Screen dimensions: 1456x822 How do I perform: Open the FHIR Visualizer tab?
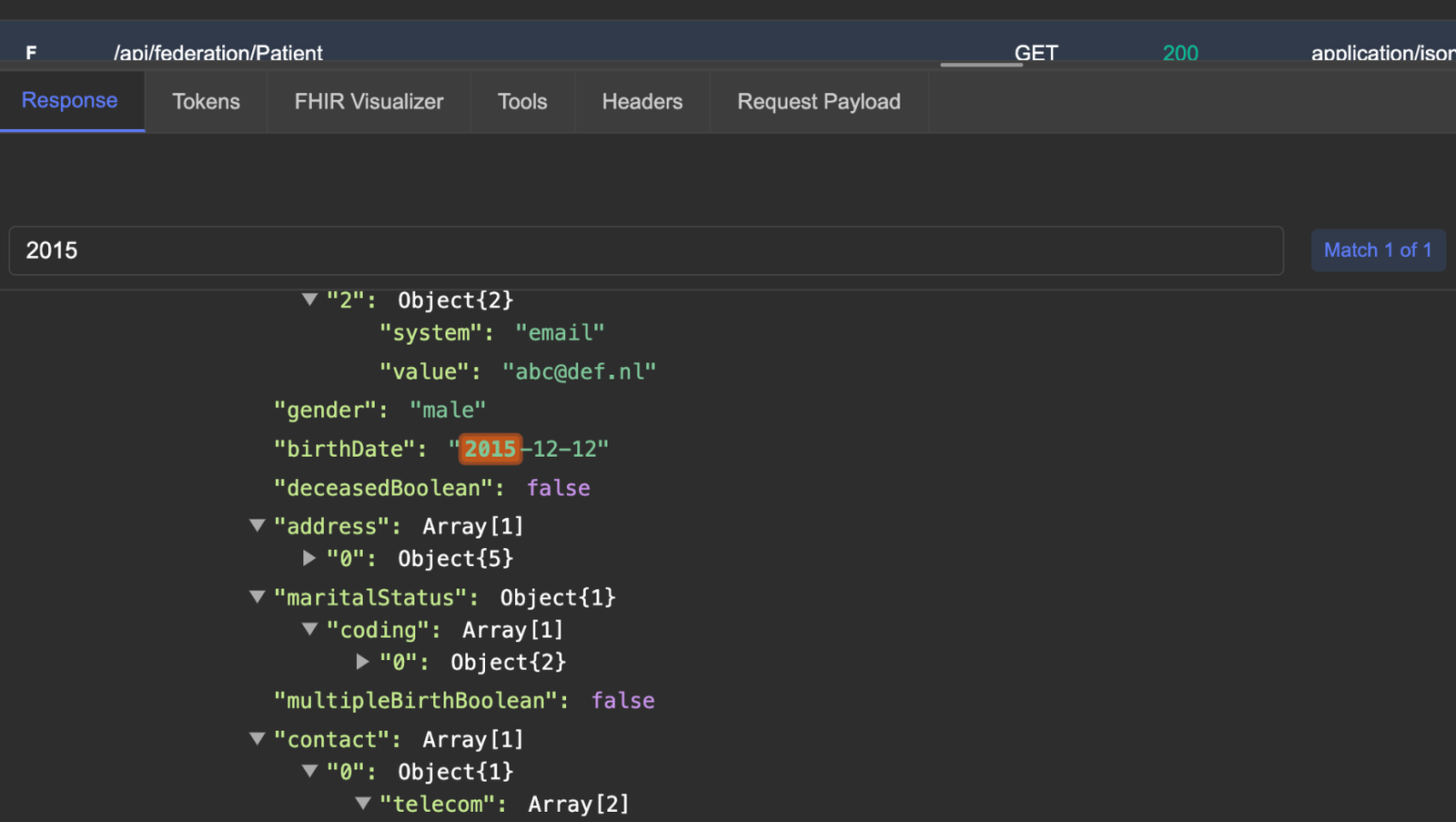coord(368,101)
